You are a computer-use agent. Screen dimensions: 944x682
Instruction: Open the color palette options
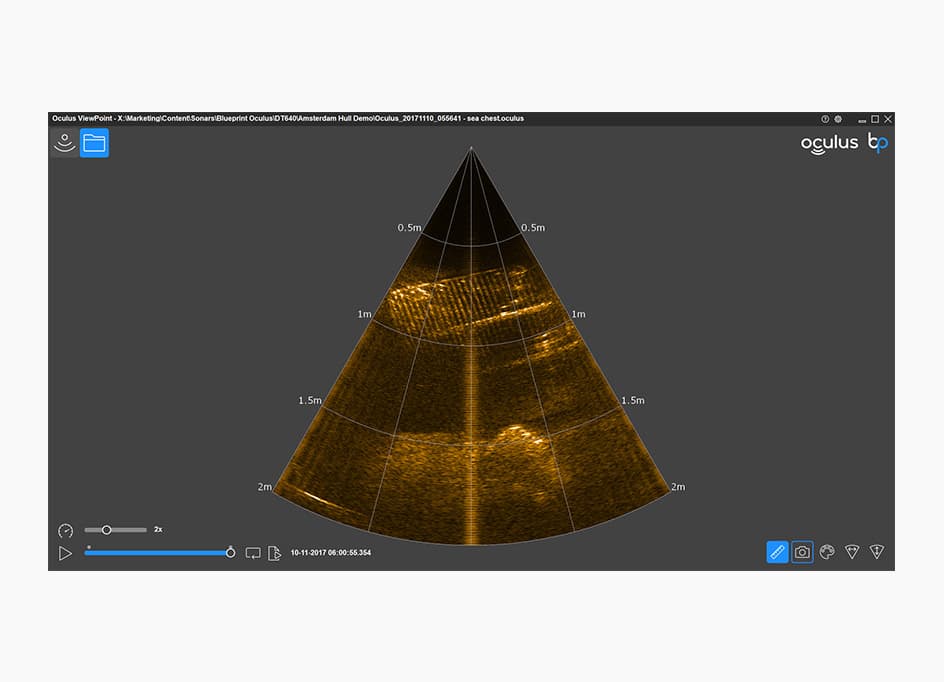827,551
